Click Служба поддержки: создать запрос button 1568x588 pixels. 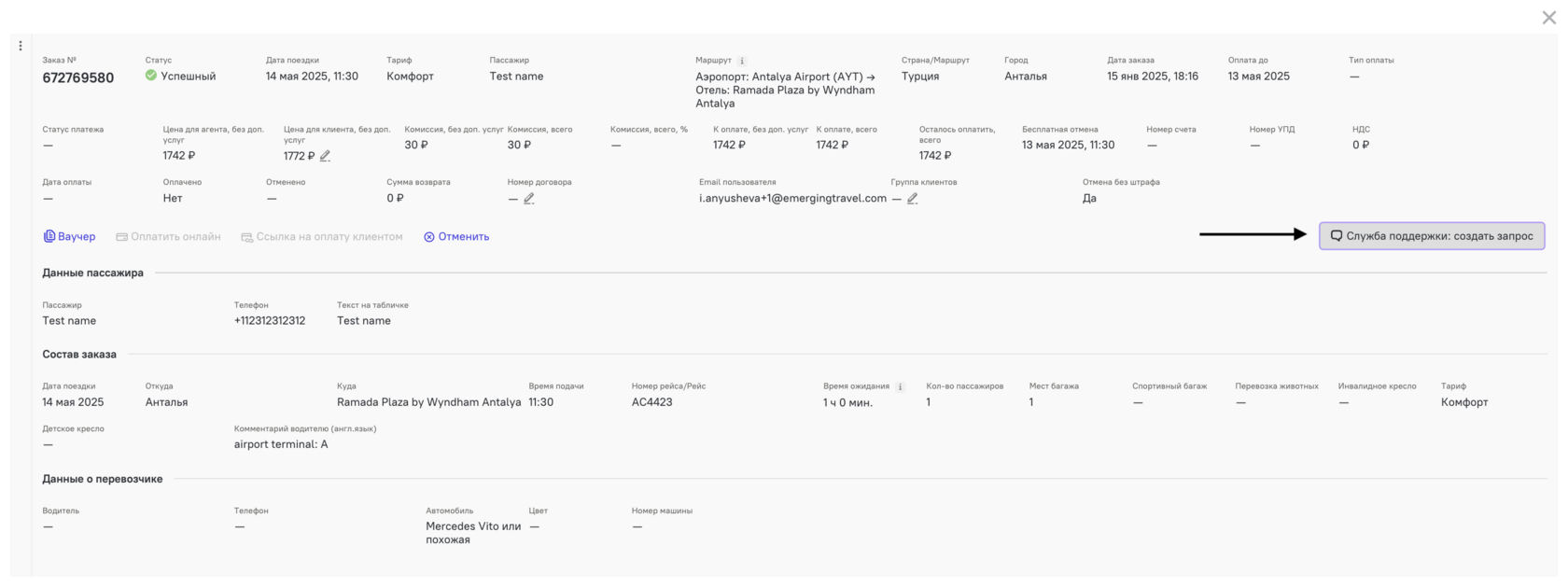click(1432, 236)
